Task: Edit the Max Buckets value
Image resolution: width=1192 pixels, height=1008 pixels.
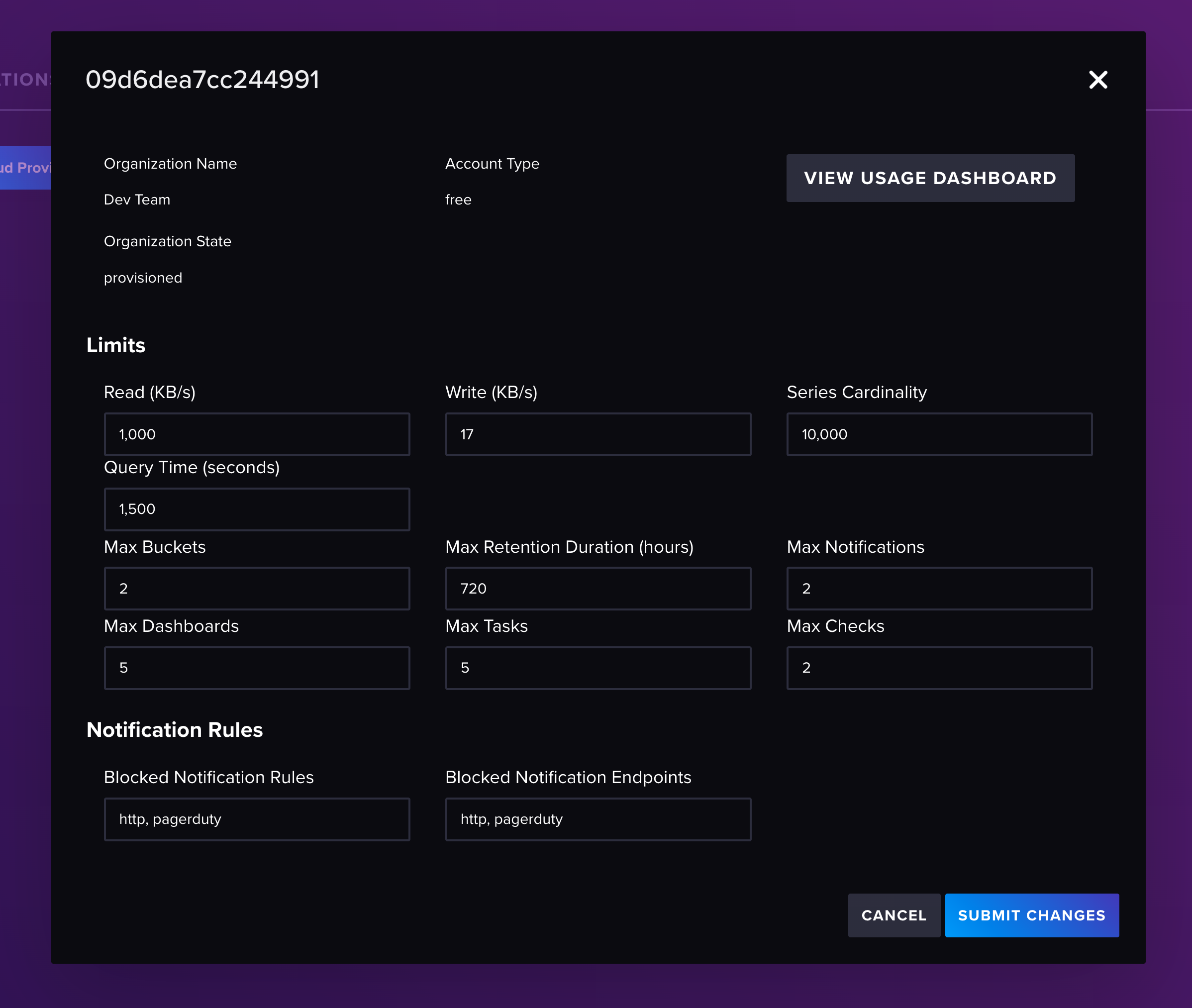Action: pyautogui.click(x=257, y=589)
